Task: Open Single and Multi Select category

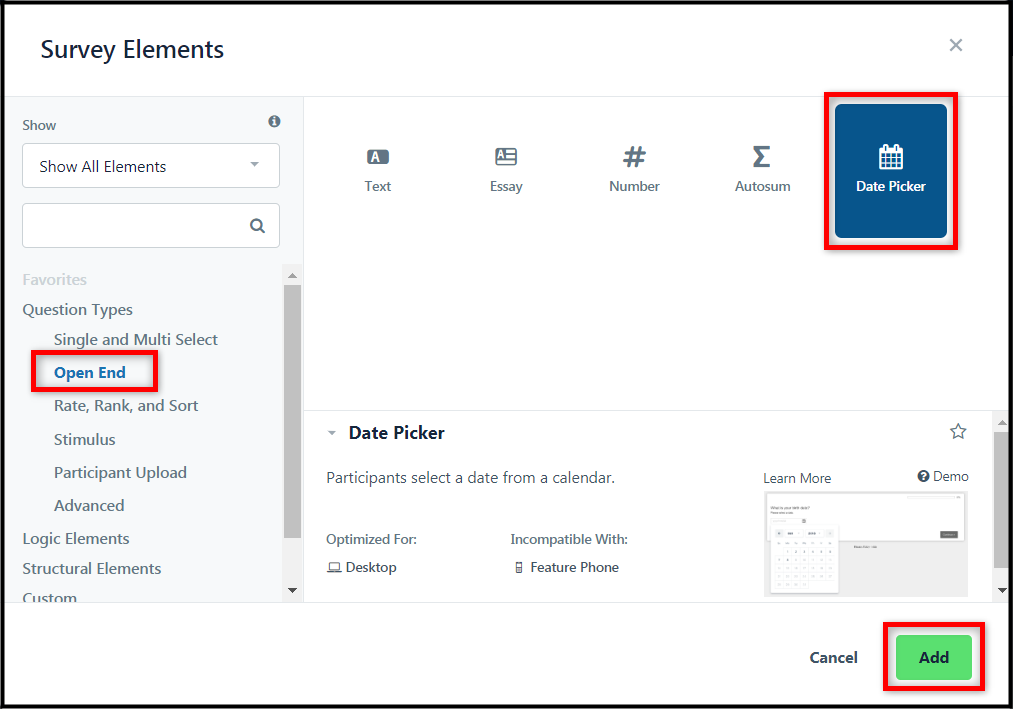Action: (x=136, y=339)
